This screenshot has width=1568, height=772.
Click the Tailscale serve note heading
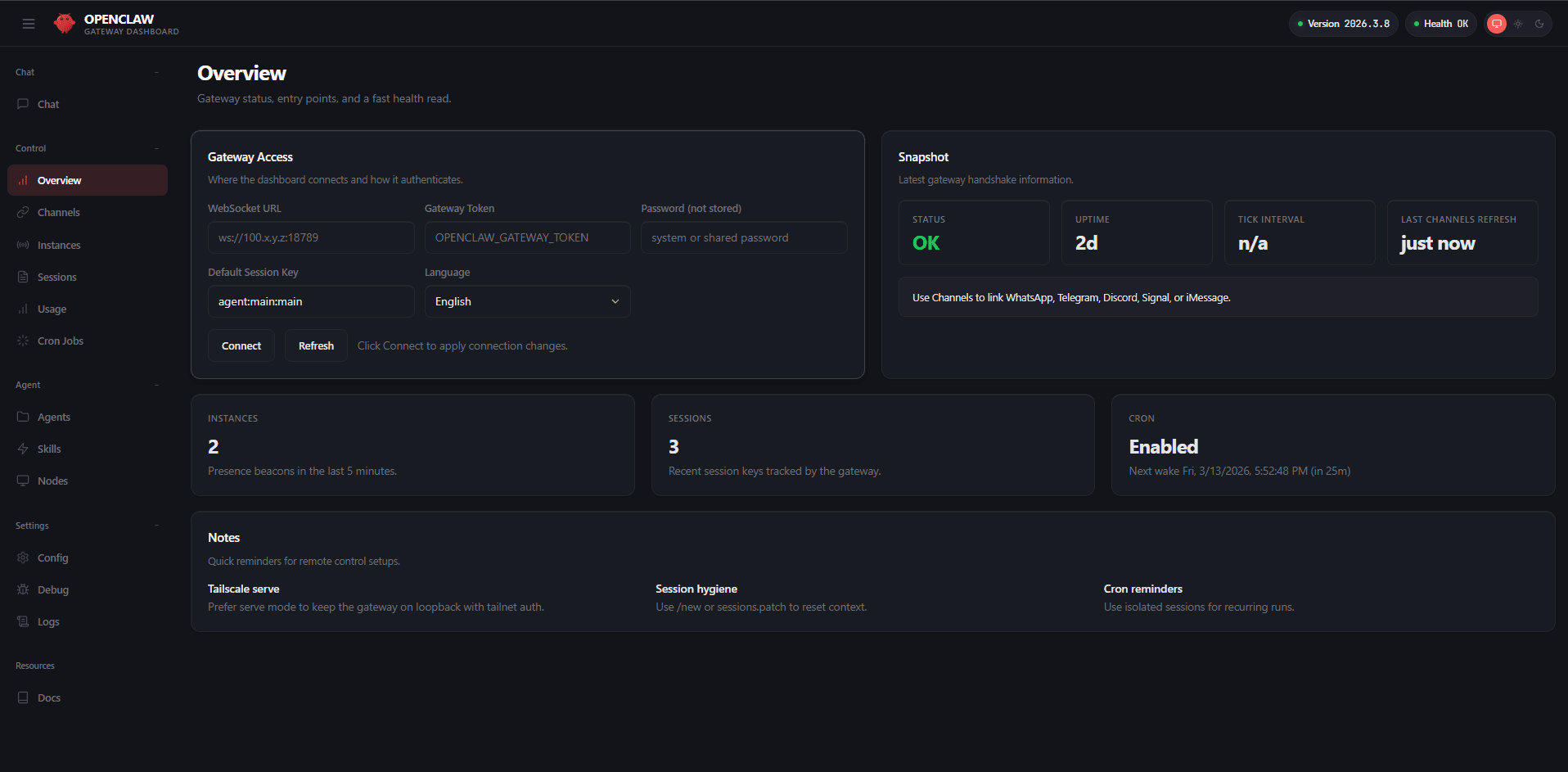click(x=243, y=589)
